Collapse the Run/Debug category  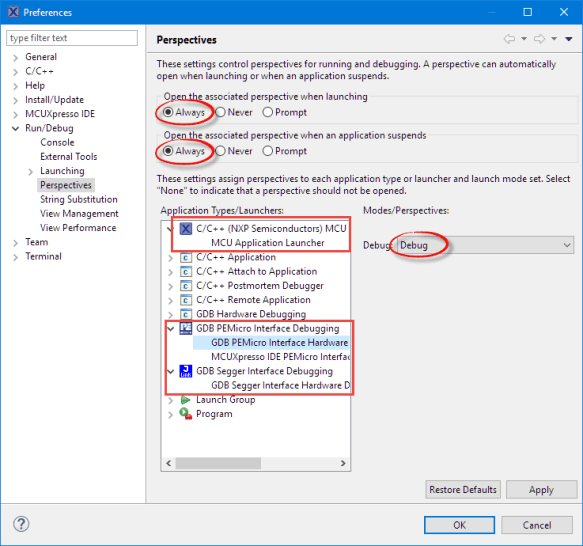[15, 129]
